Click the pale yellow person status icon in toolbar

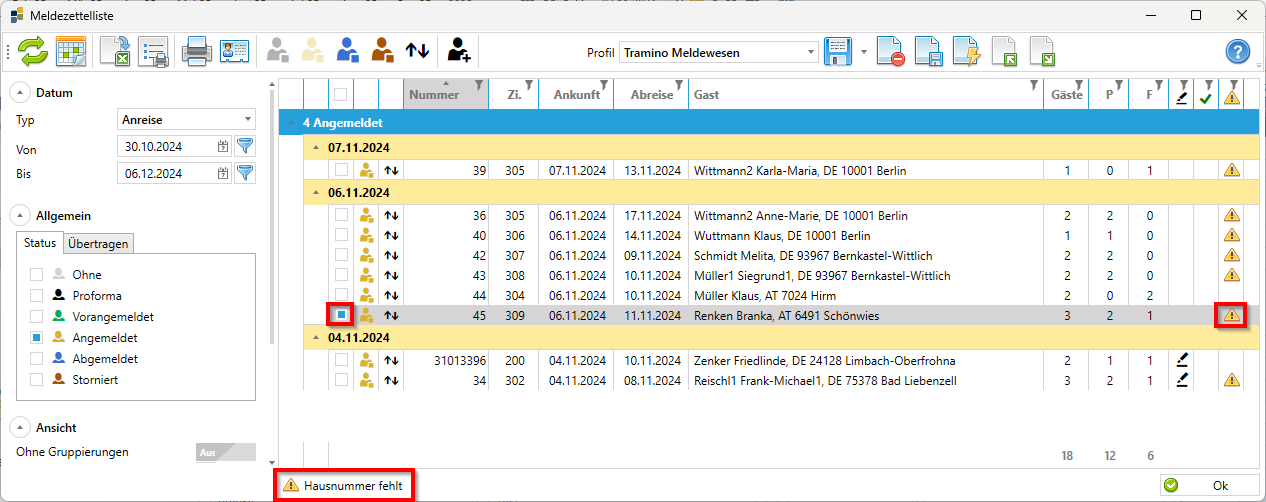[x=313, y=51]
